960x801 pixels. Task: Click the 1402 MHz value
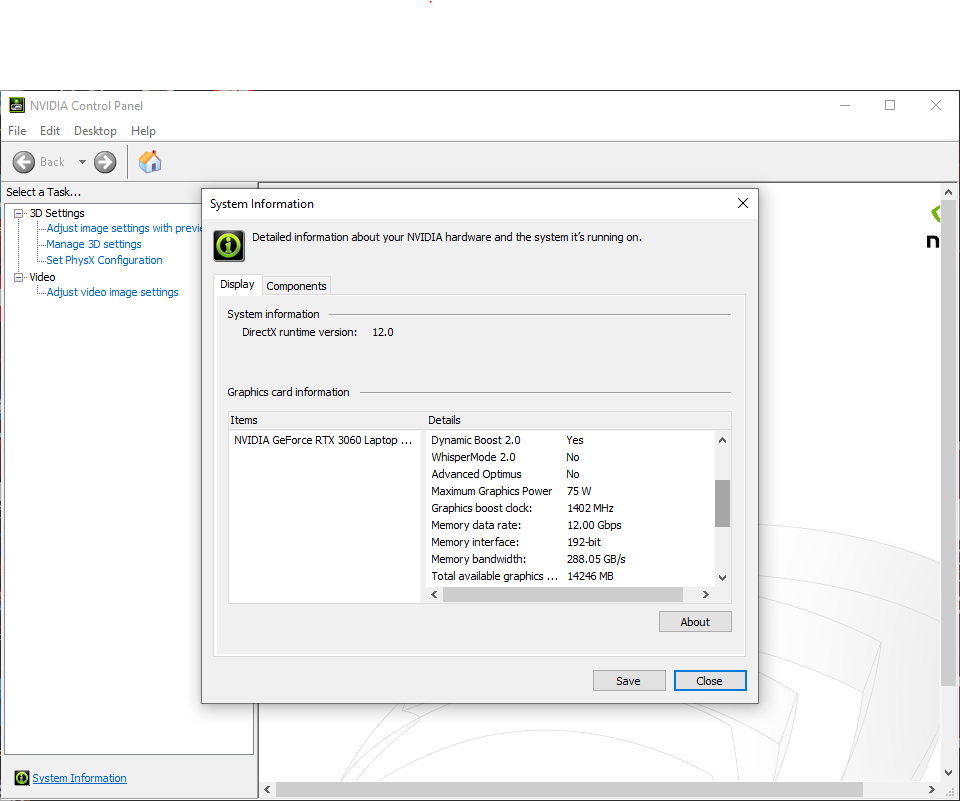pyautogui.click(x=590, y=508)
